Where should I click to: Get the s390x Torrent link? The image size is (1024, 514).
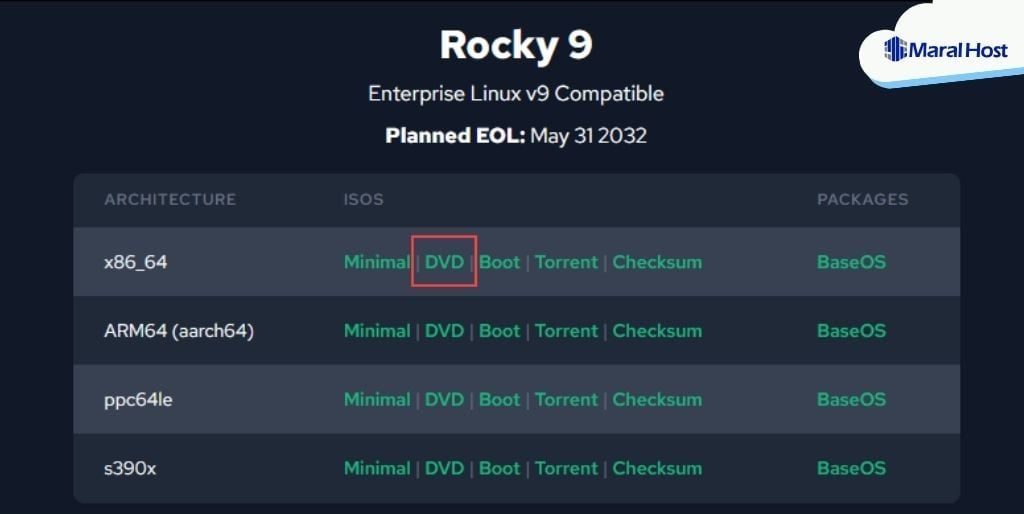click(x=566, y=468)
